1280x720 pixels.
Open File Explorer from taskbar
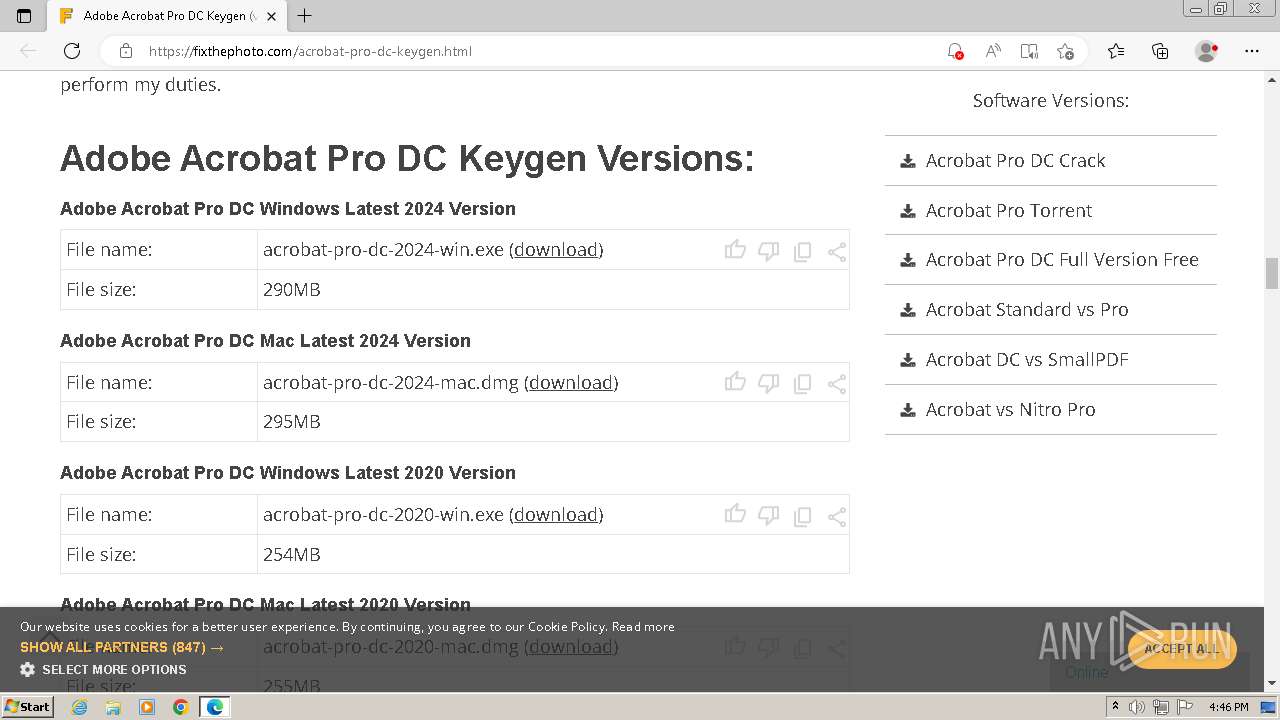point(113,706)
